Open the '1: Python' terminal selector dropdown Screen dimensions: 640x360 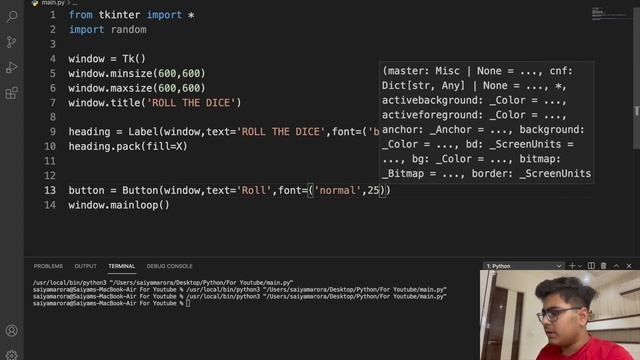[x=524, y=266]
